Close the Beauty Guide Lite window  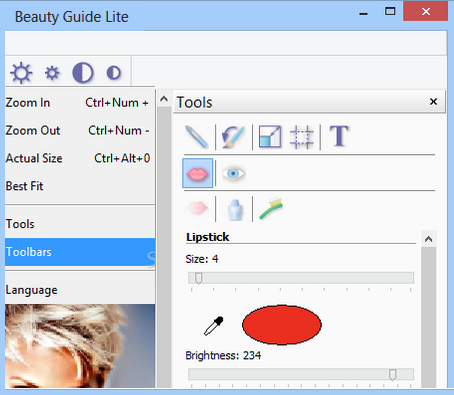tap(426, 12)
